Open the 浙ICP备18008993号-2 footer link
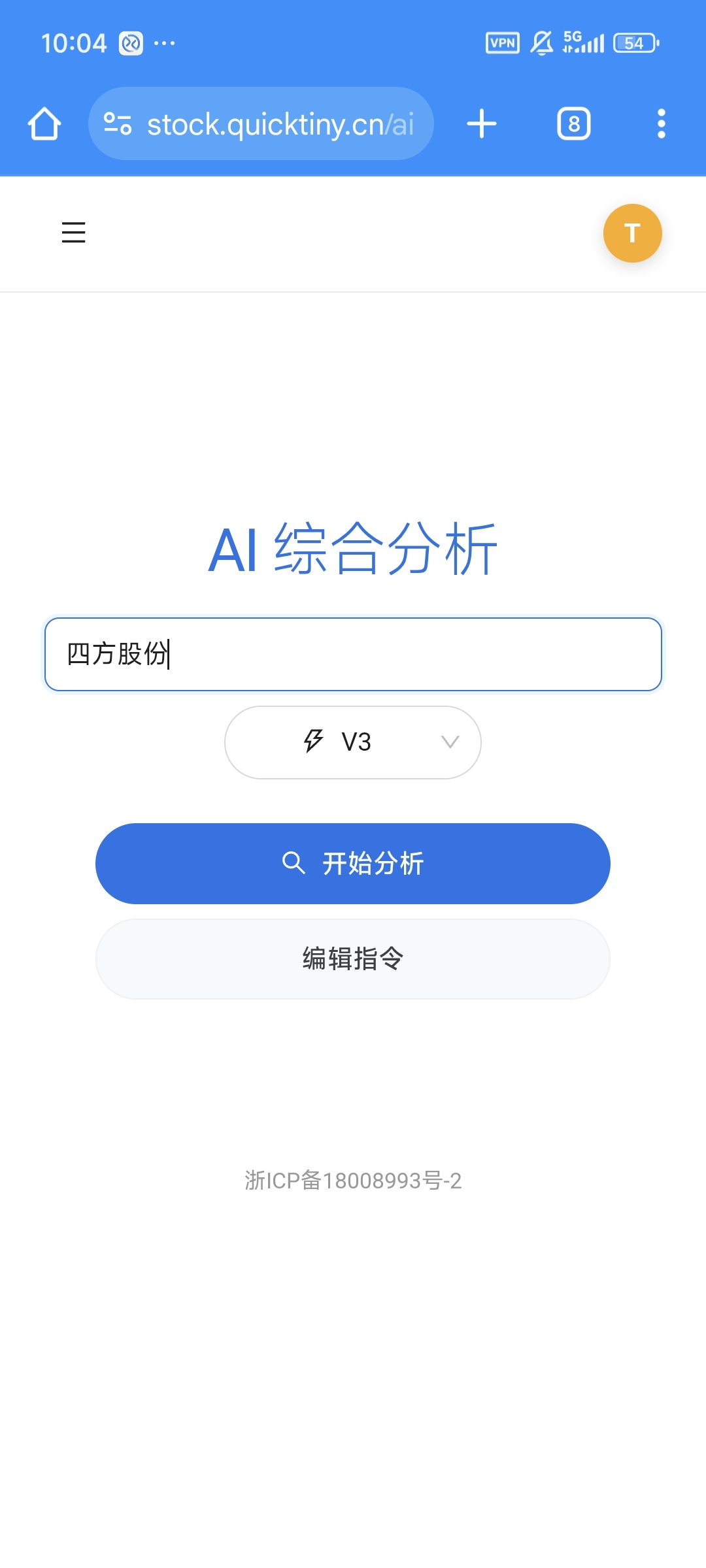 (x=353, y=1181)
